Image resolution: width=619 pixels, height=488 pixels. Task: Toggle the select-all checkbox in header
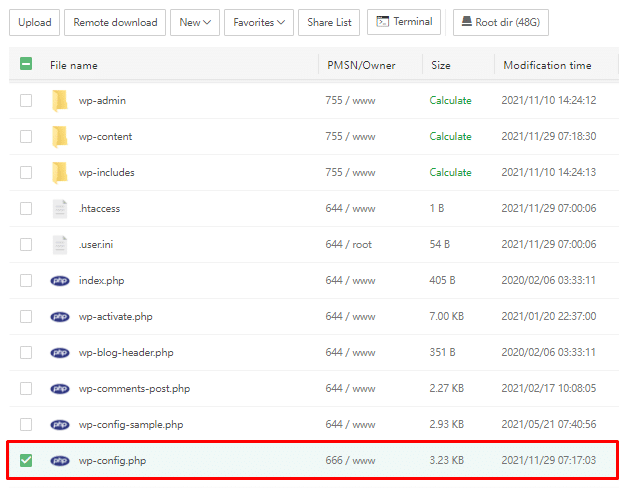click(x=26, y=64)
